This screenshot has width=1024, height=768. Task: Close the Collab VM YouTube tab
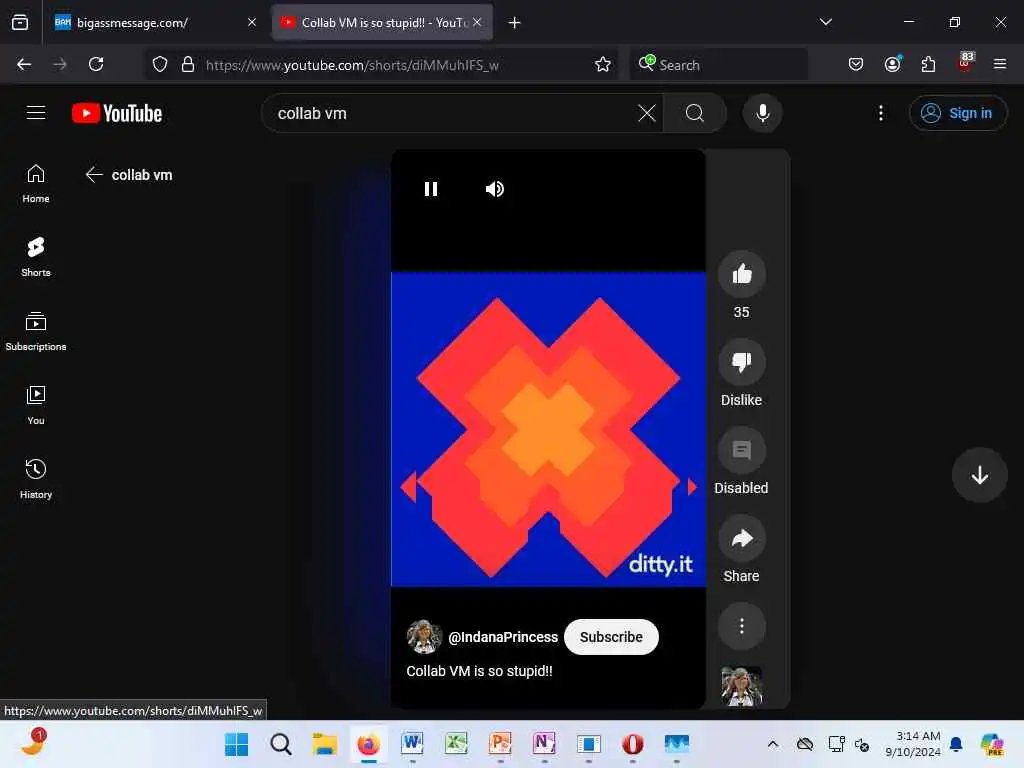click(x=477, y=22)
